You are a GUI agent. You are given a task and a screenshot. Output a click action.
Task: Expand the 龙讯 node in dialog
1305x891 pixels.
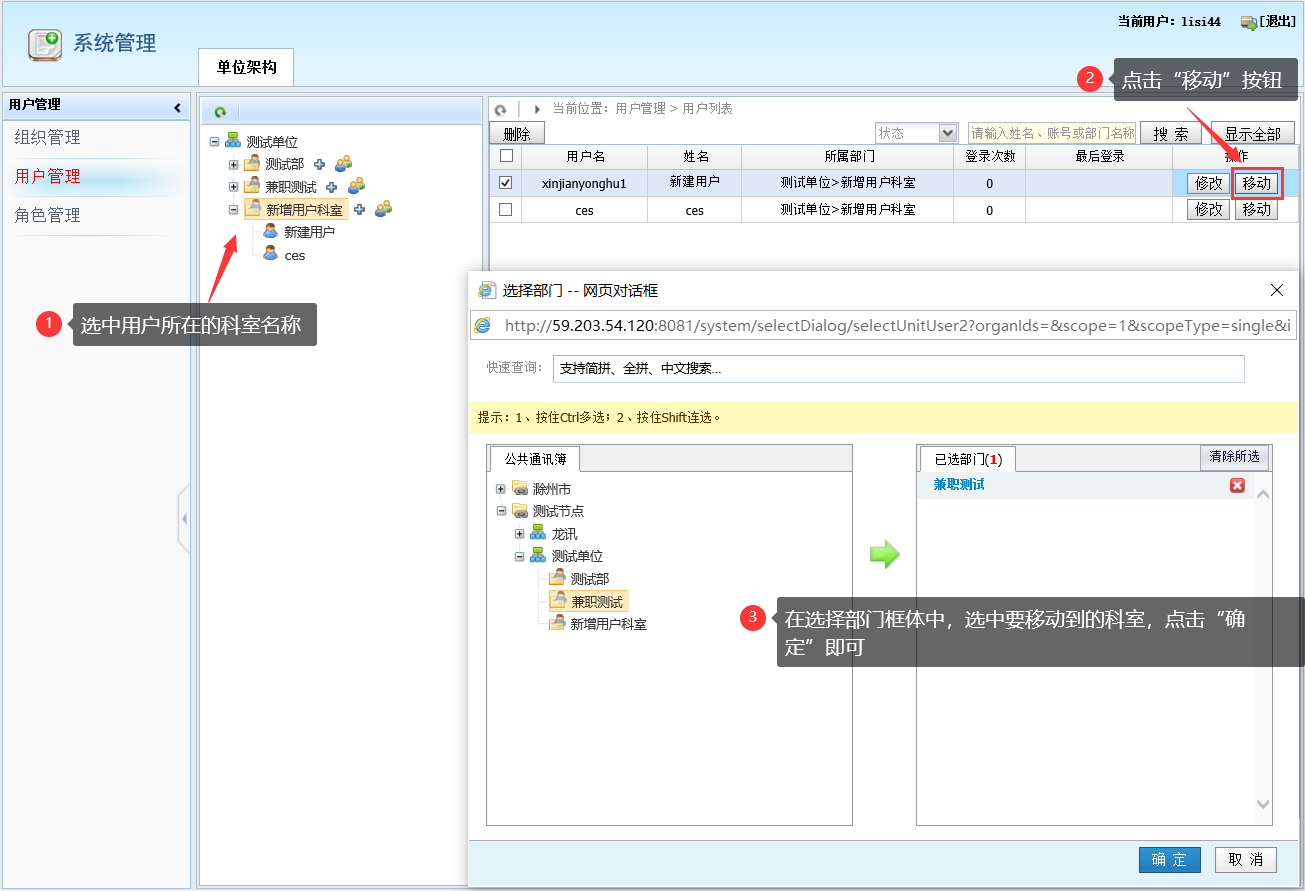tap(520, 534)
